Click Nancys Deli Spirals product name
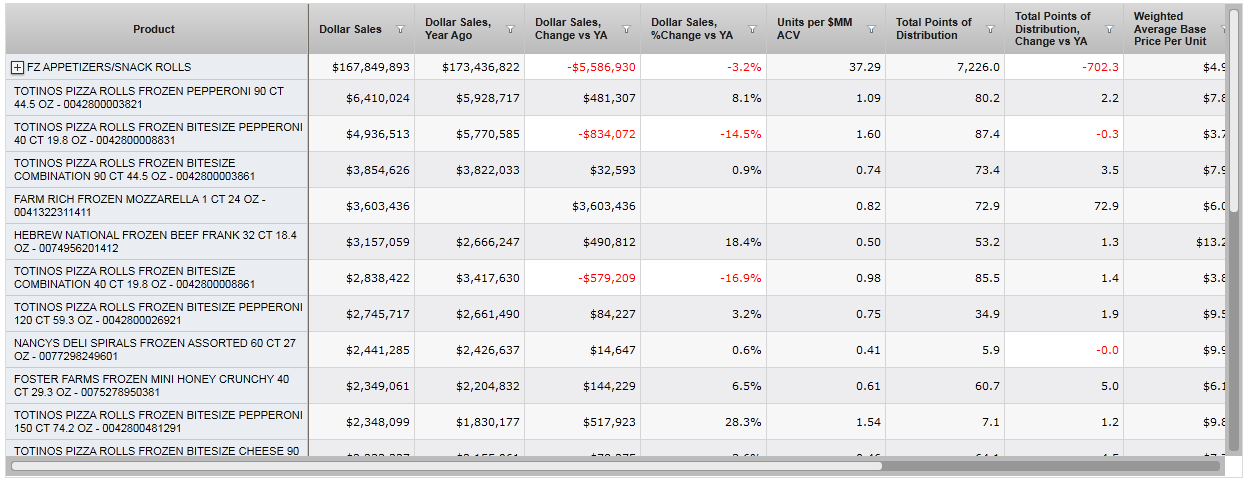The width and height of the screenshot is (1246, 478). tap(150, 350)
